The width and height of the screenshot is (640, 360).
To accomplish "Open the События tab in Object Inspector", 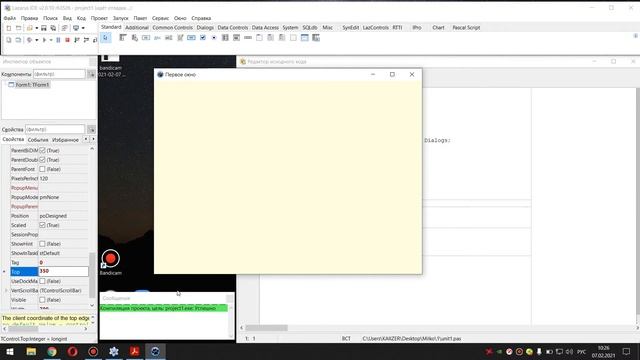I will [x=38, y=140].
